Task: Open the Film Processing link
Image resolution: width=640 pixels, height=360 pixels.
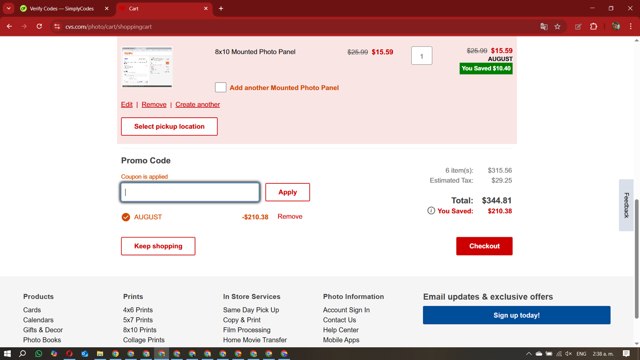Action: point(247,330)
